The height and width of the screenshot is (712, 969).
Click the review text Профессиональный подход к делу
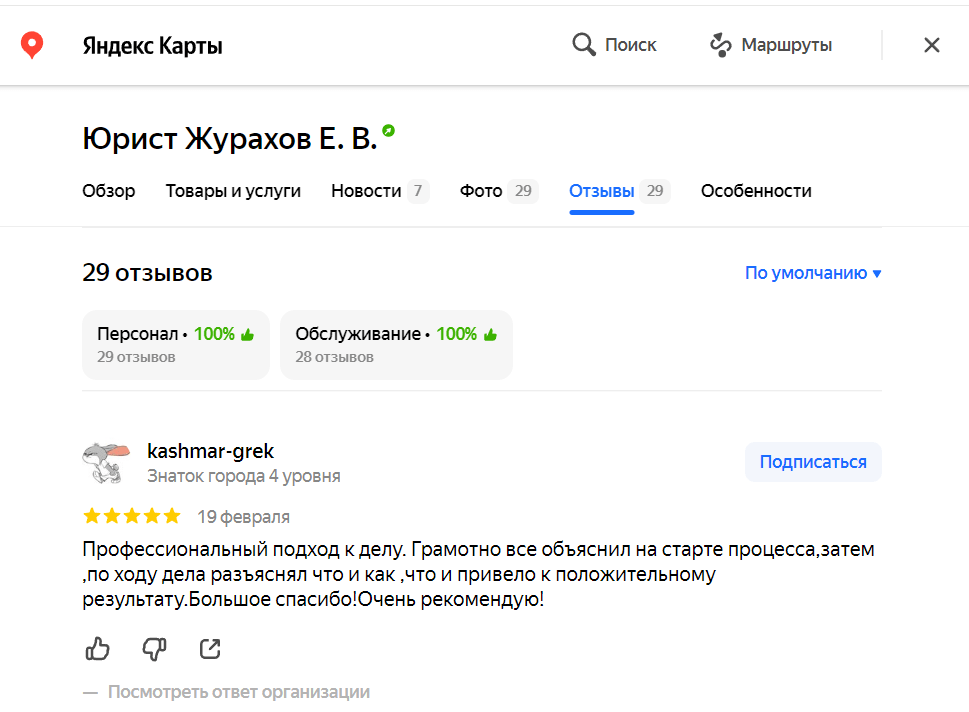tap(478, 574)
